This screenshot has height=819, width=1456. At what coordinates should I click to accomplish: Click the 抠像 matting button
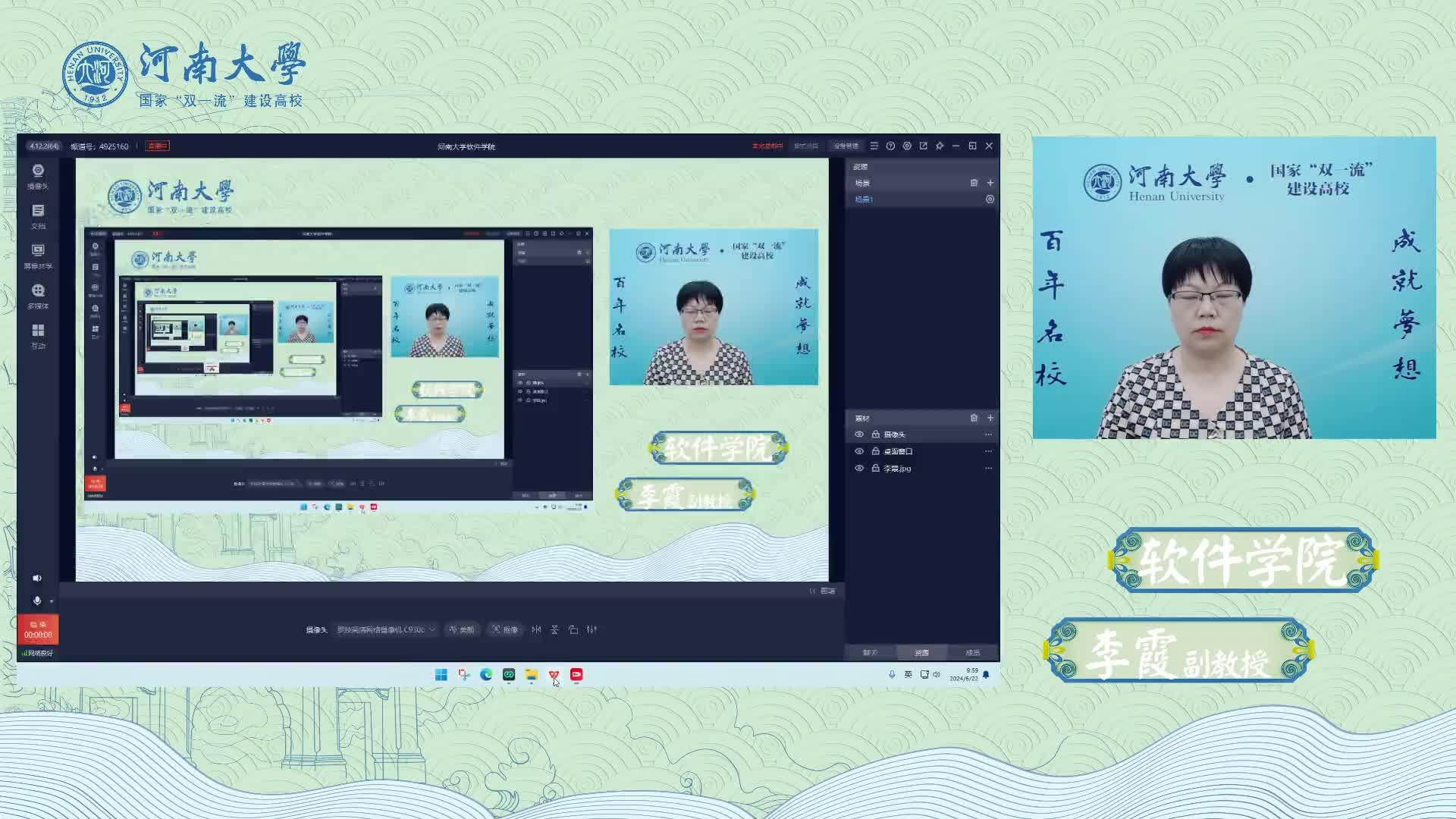point(505,629)
